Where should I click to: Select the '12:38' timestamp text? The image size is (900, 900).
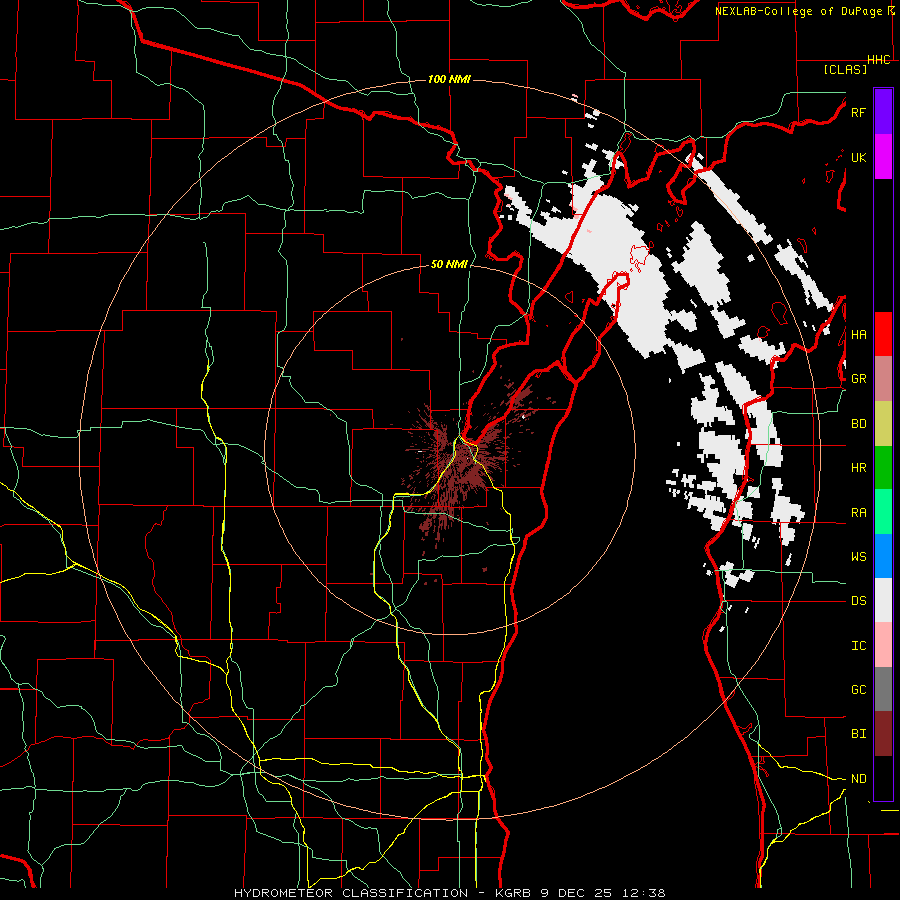(642, 893)
